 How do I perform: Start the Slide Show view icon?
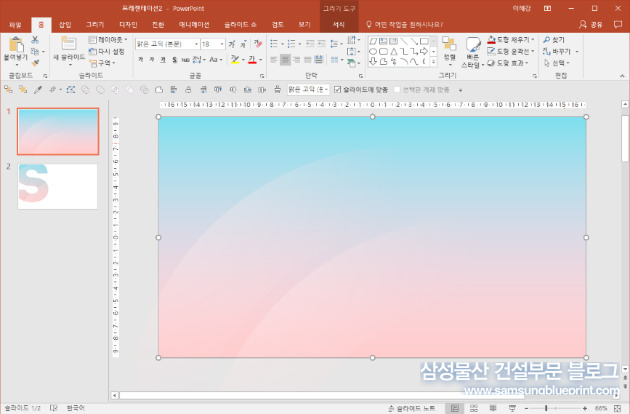click(x=512, y=408)
